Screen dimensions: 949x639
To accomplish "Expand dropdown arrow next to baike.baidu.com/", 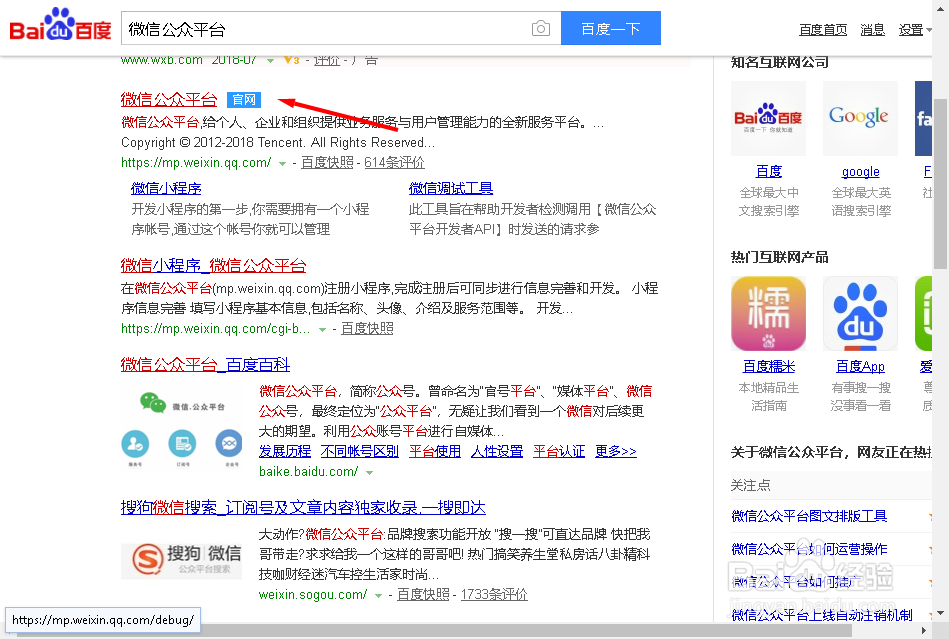I will [369, 473].
